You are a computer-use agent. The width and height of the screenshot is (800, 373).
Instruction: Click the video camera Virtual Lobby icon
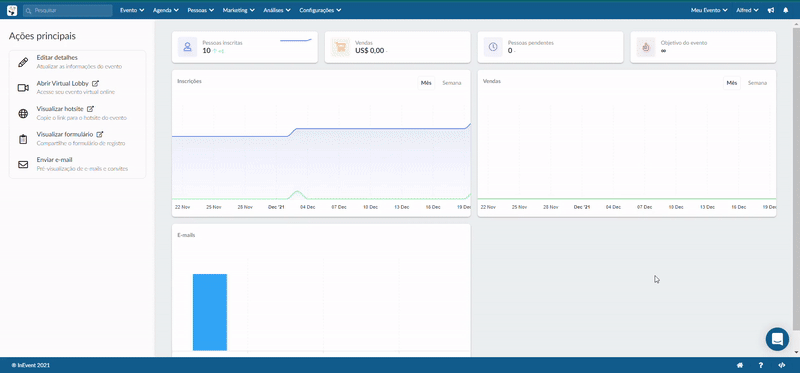(x=23, y=88)
